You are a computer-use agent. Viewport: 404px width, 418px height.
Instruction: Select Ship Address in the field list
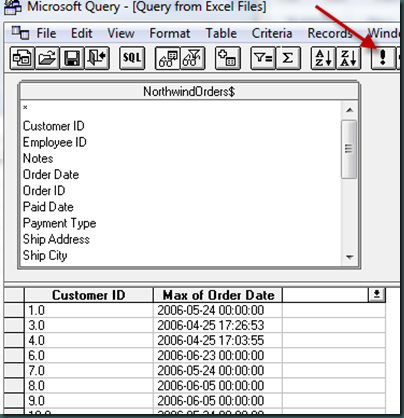tap(56, 239)
